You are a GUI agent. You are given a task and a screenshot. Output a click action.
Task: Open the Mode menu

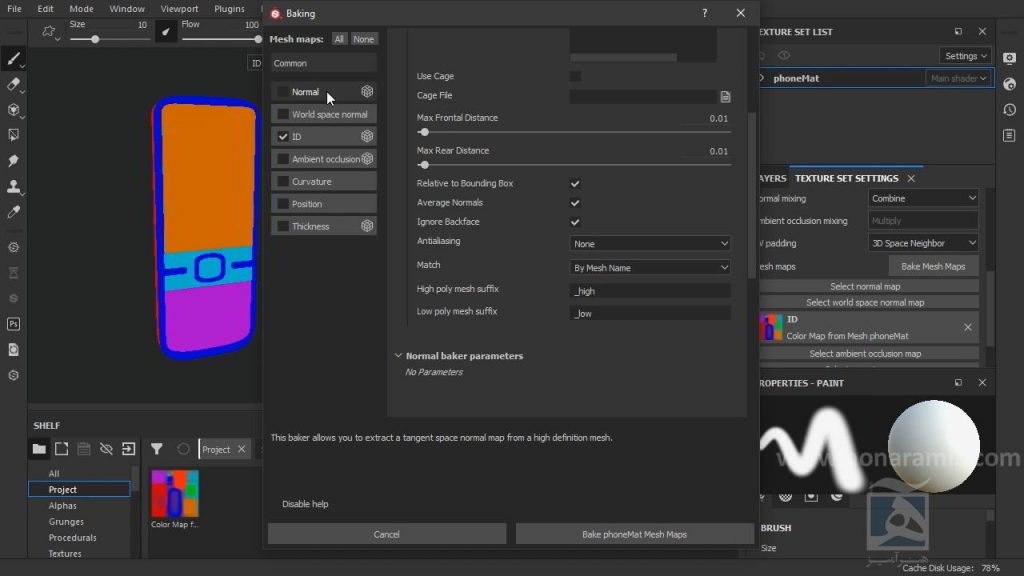(82, 9)
